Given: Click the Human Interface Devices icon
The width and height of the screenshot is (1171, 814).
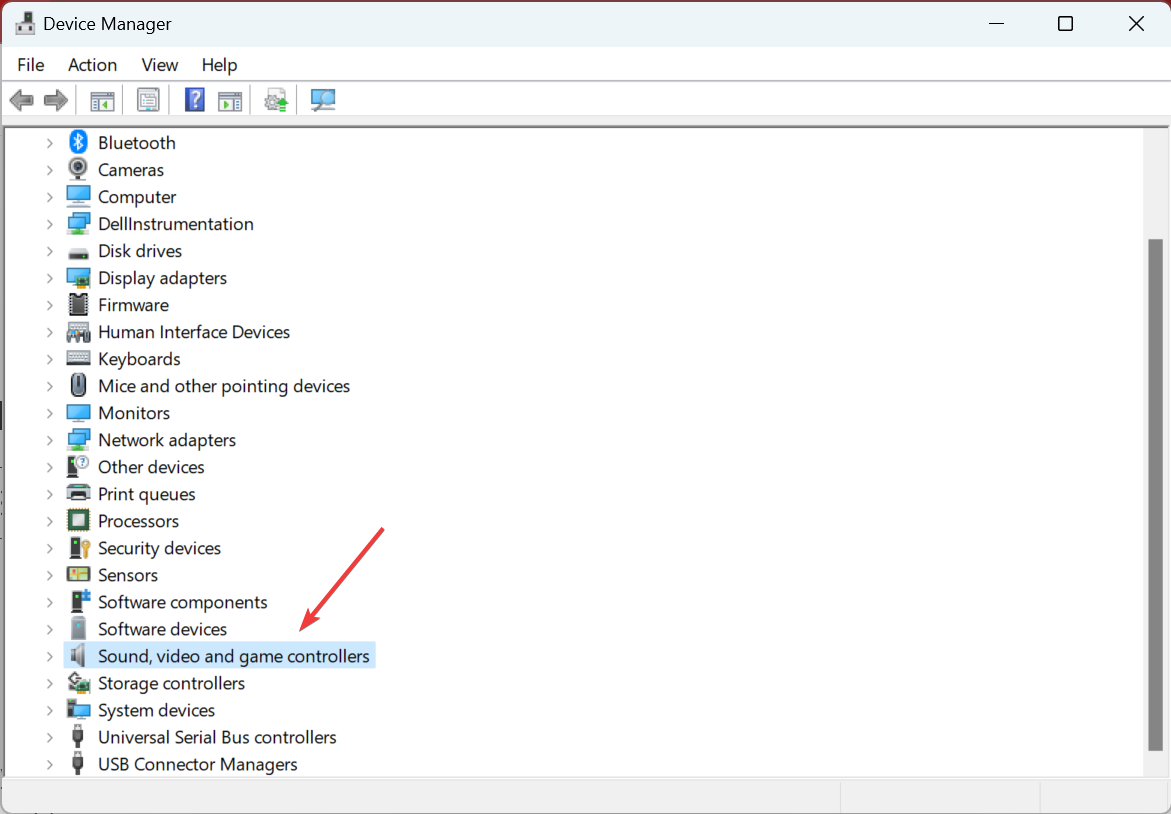Looking at the screenshot, I should point(78,332).
